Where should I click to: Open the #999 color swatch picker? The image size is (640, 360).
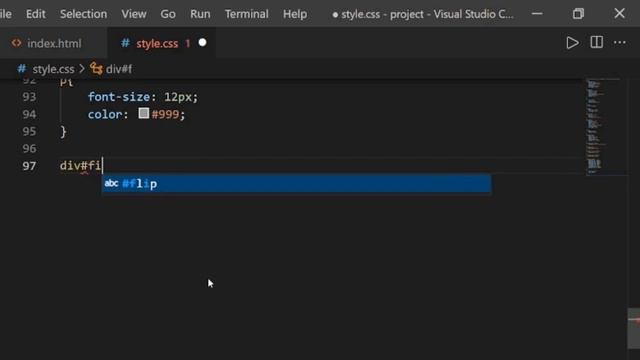pyautogui.click(x=143, y=113)
